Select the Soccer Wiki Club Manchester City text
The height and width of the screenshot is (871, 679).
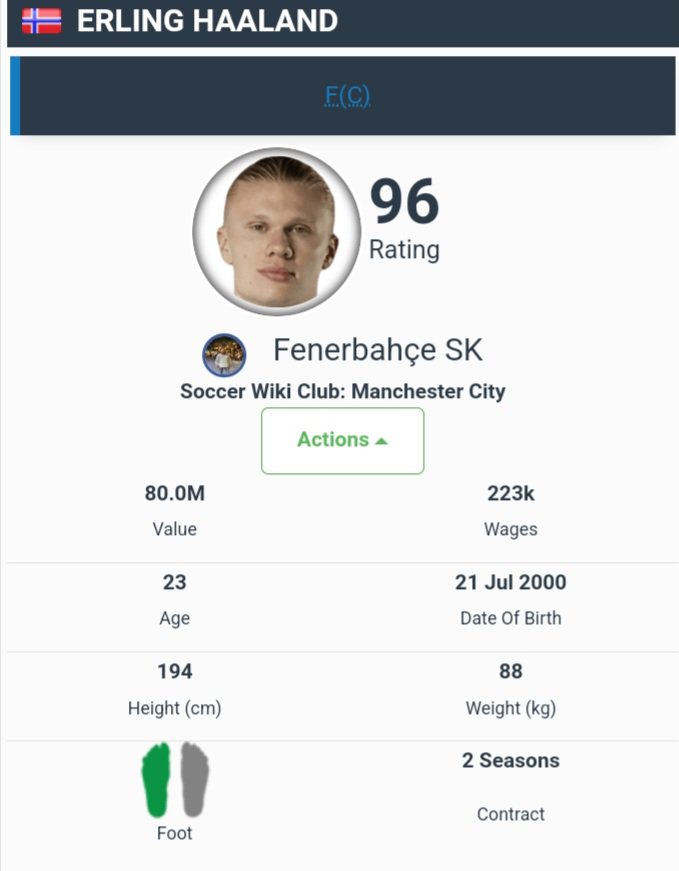[x=342, y=391]
